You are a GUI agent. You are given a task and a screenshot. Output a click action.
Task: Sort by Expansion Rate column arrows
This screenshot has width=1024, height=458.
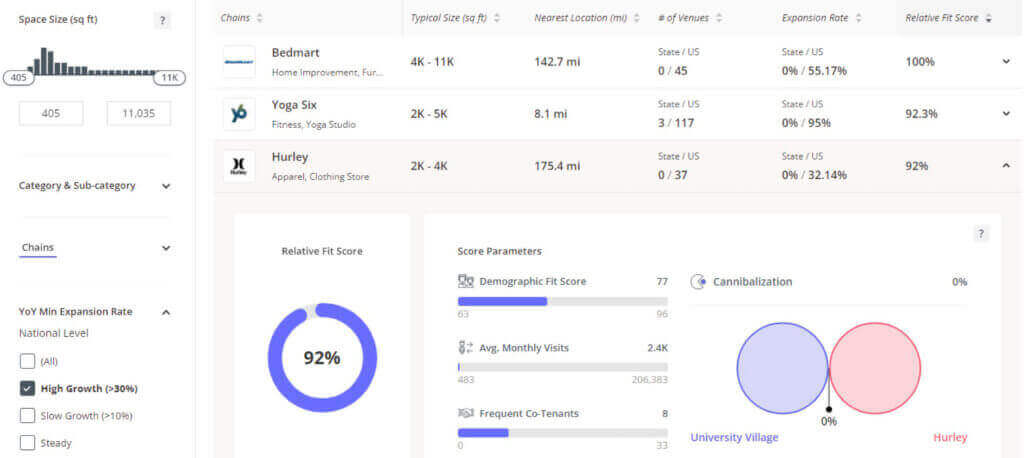coord(858,18)
